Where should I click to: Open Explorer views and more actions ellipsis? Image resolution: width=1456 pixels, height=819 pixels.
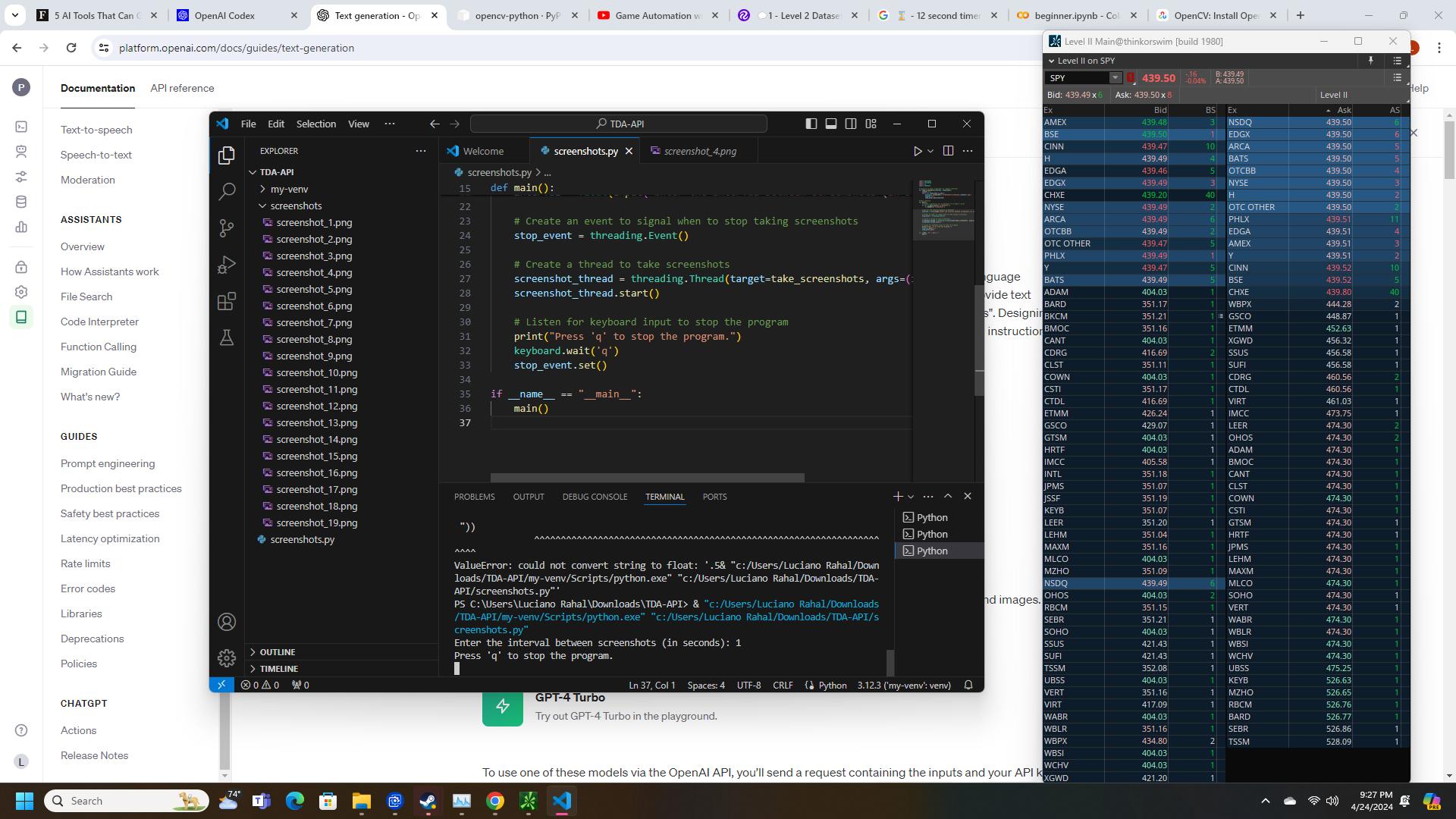(x=421, y=151)
